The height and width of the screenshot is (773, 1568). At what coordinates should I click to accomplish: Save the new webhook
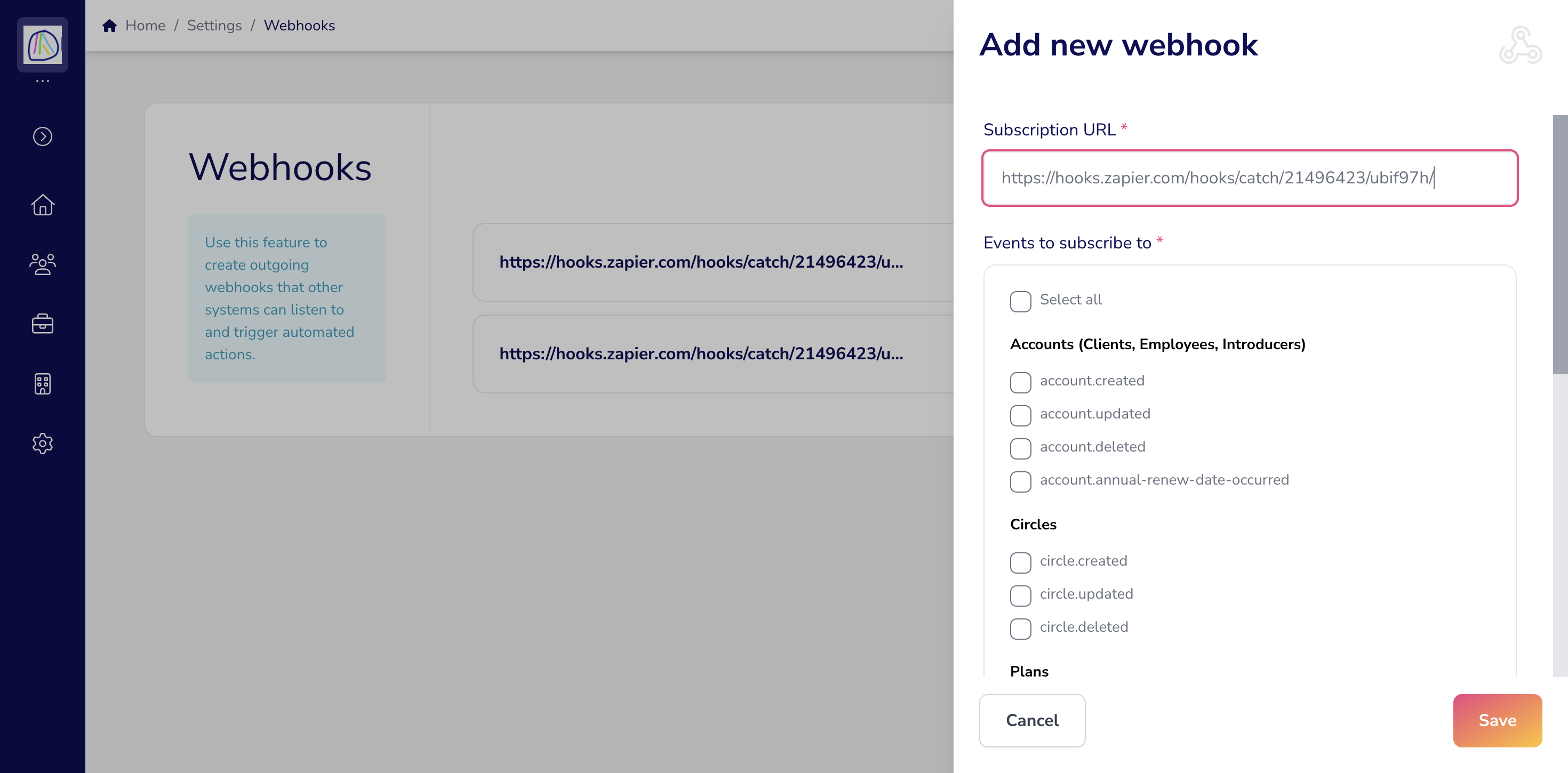tap(1498, 721)
